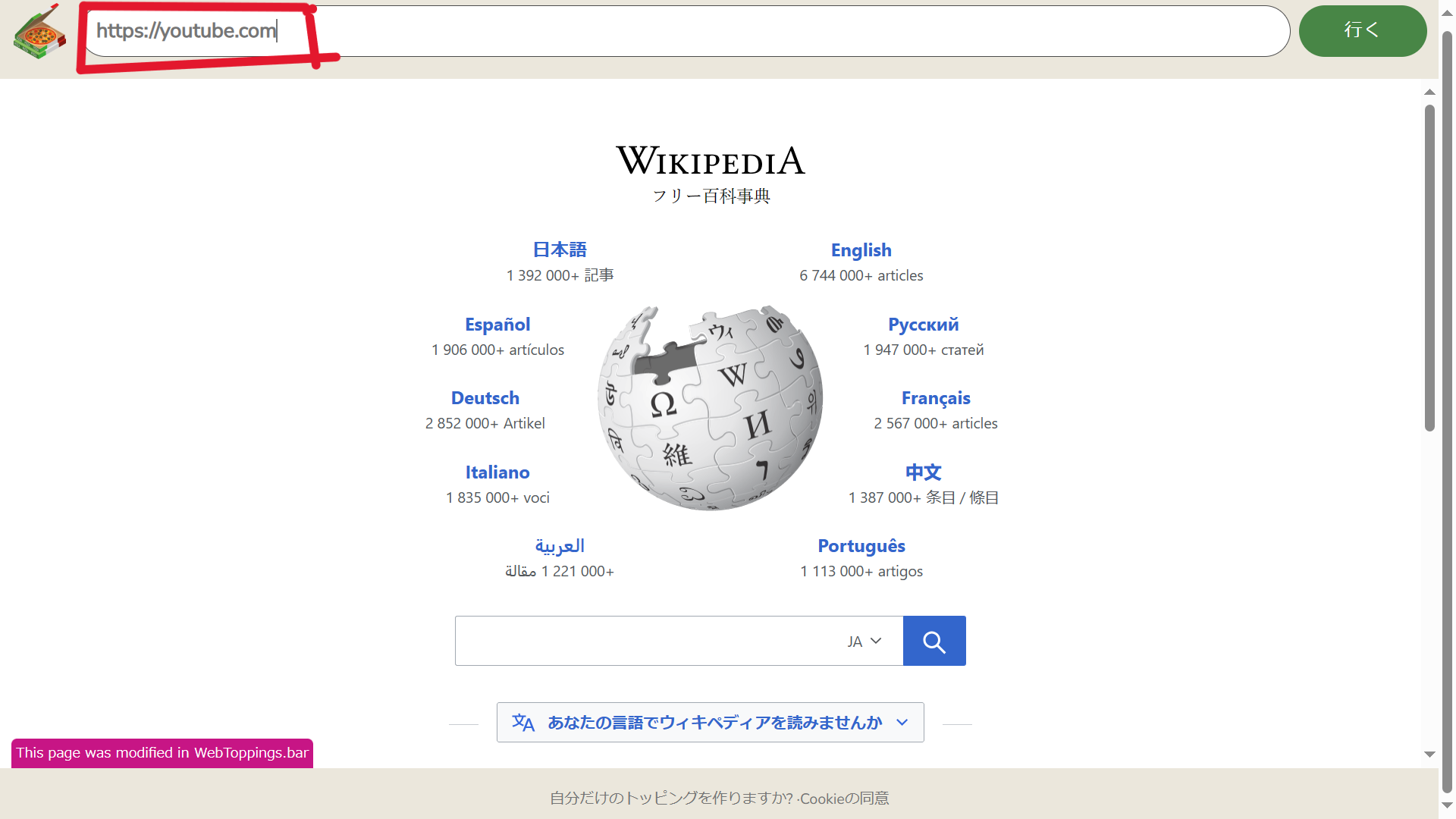The image size is (1456, 819).
Task: Select the Español language link
Action: point(497,324)
